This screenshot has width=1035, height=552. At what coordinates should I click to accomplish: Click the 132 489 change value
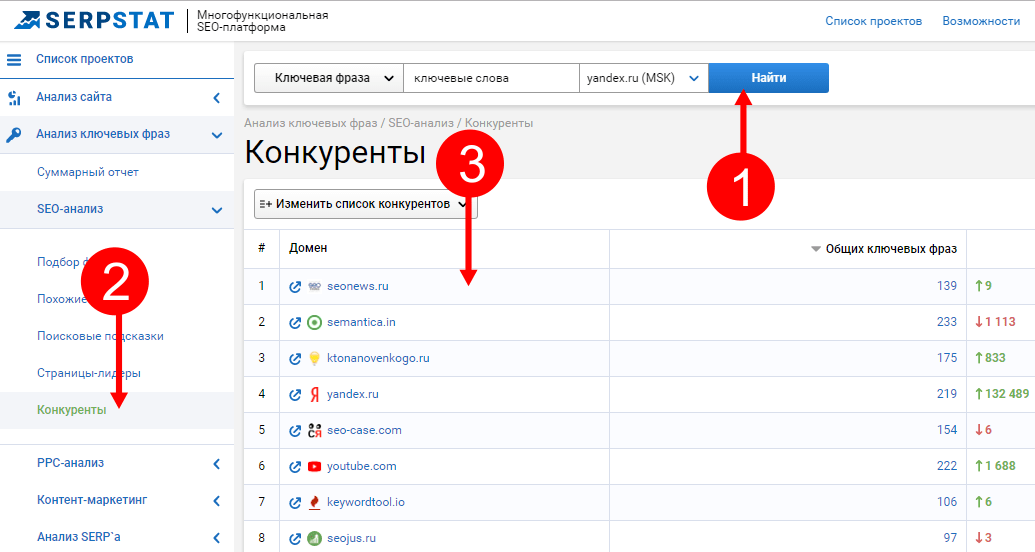(1007, 394)
